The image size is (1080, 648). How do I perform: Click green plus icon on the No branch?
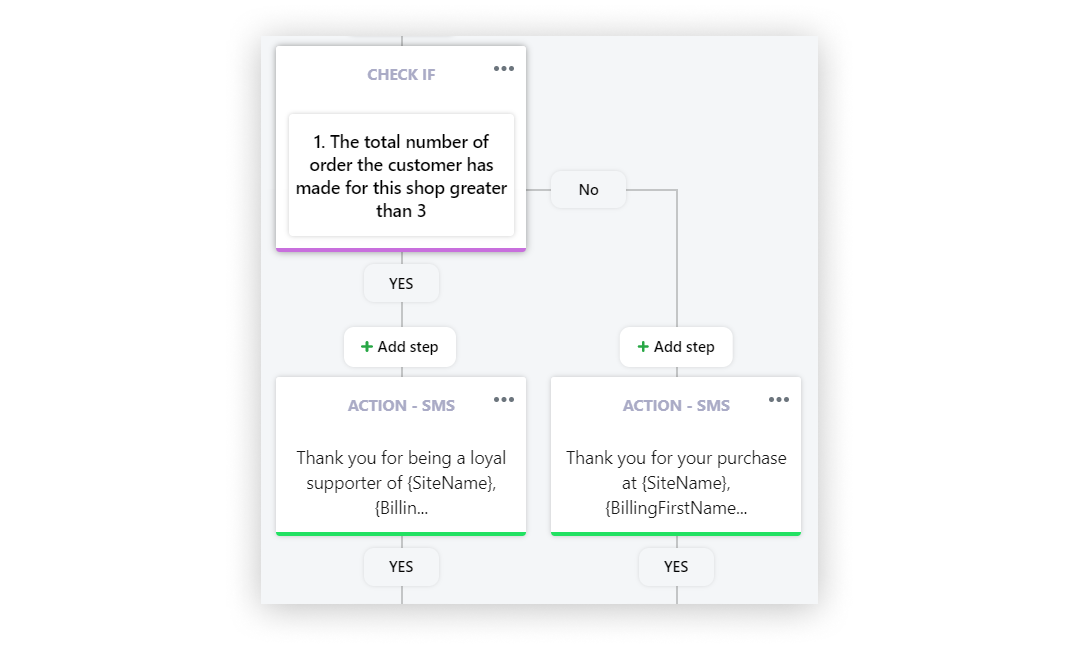click(643, 346)
